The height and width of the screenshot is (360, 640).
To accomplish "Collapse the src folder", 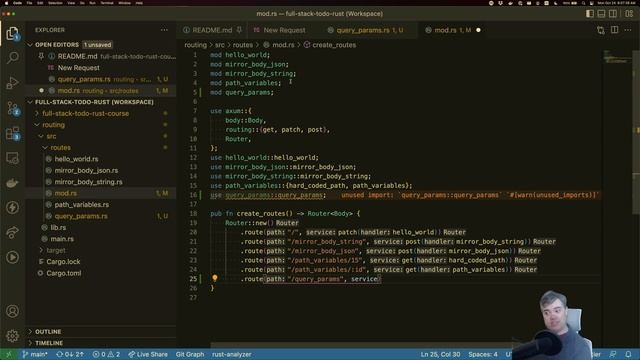I will click(51, 136).
